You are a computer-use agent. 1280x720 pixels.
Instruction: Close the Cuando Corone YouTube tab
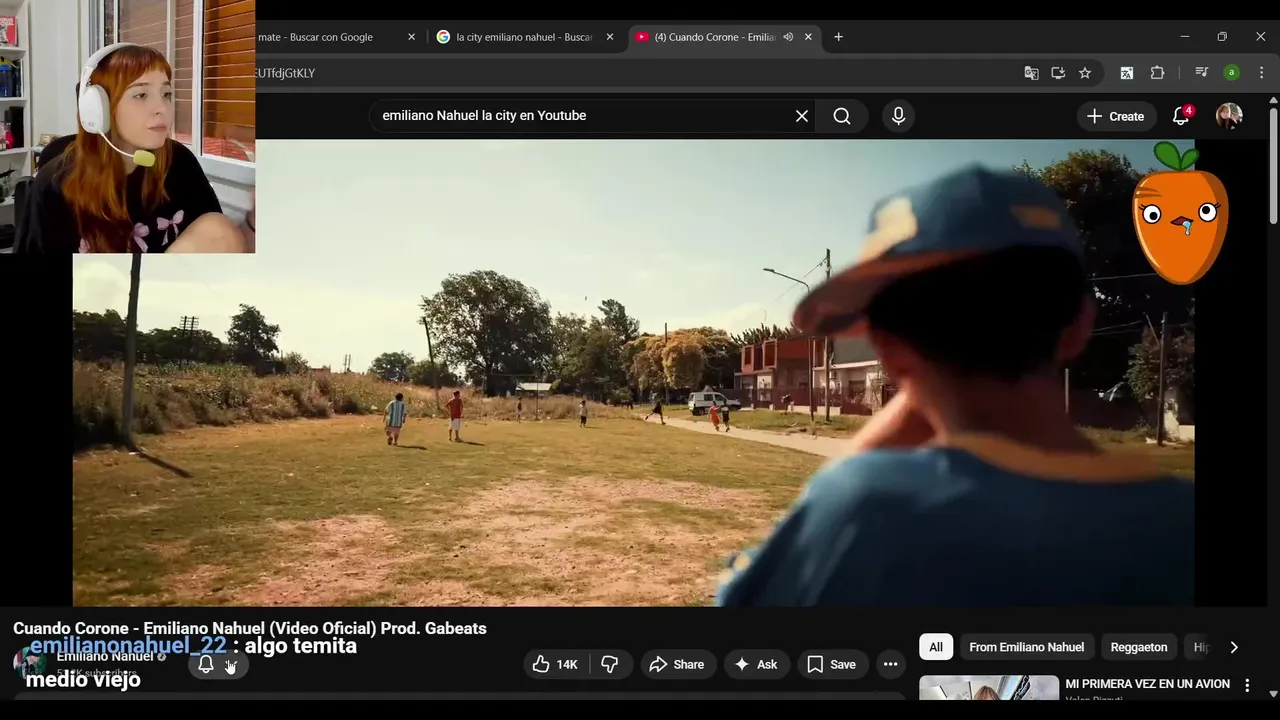[x=808, y=37]
